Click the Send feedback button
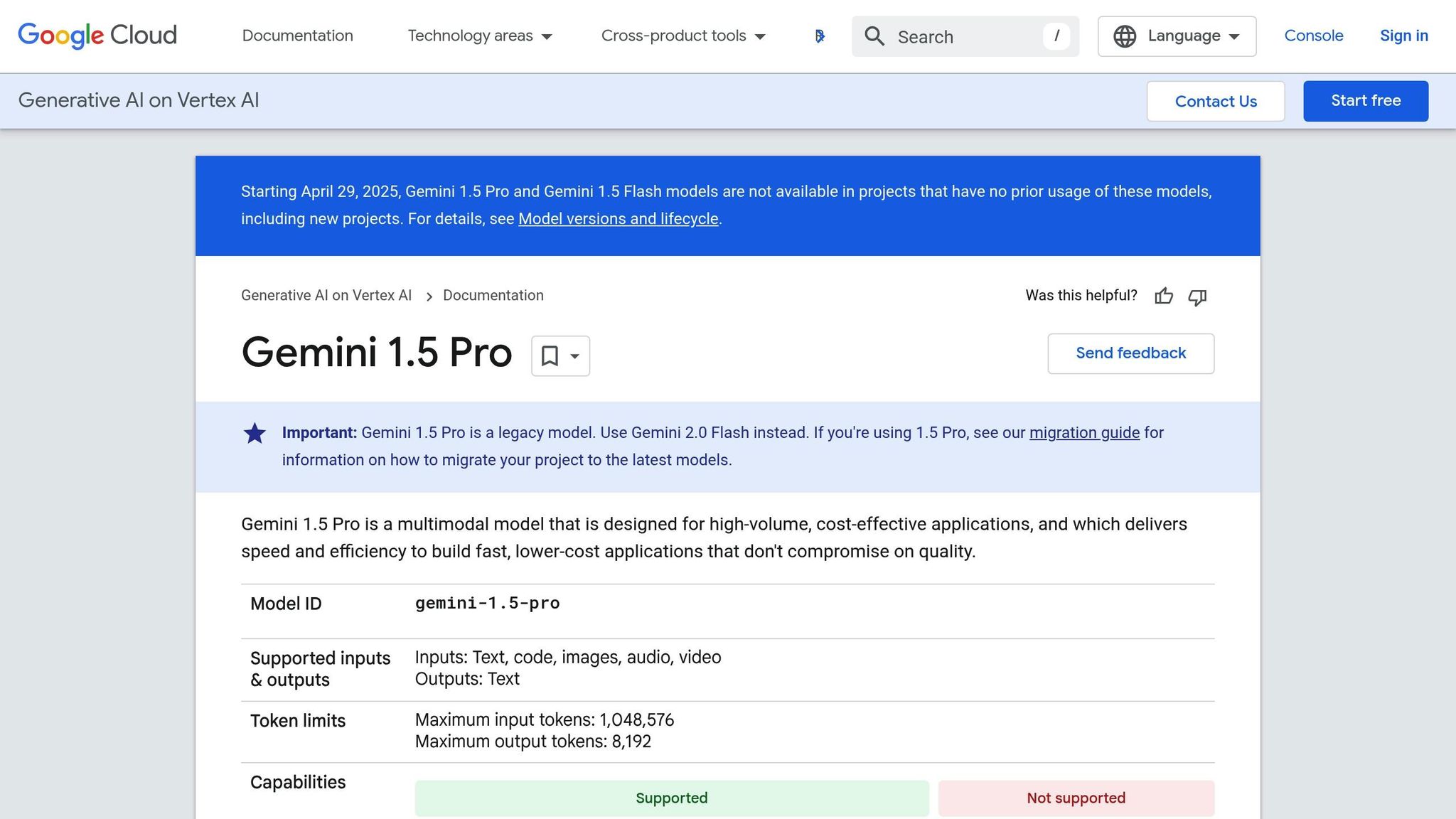Image resolution: width=1456 pixels, height=819 pixels. coord(1130,353)
